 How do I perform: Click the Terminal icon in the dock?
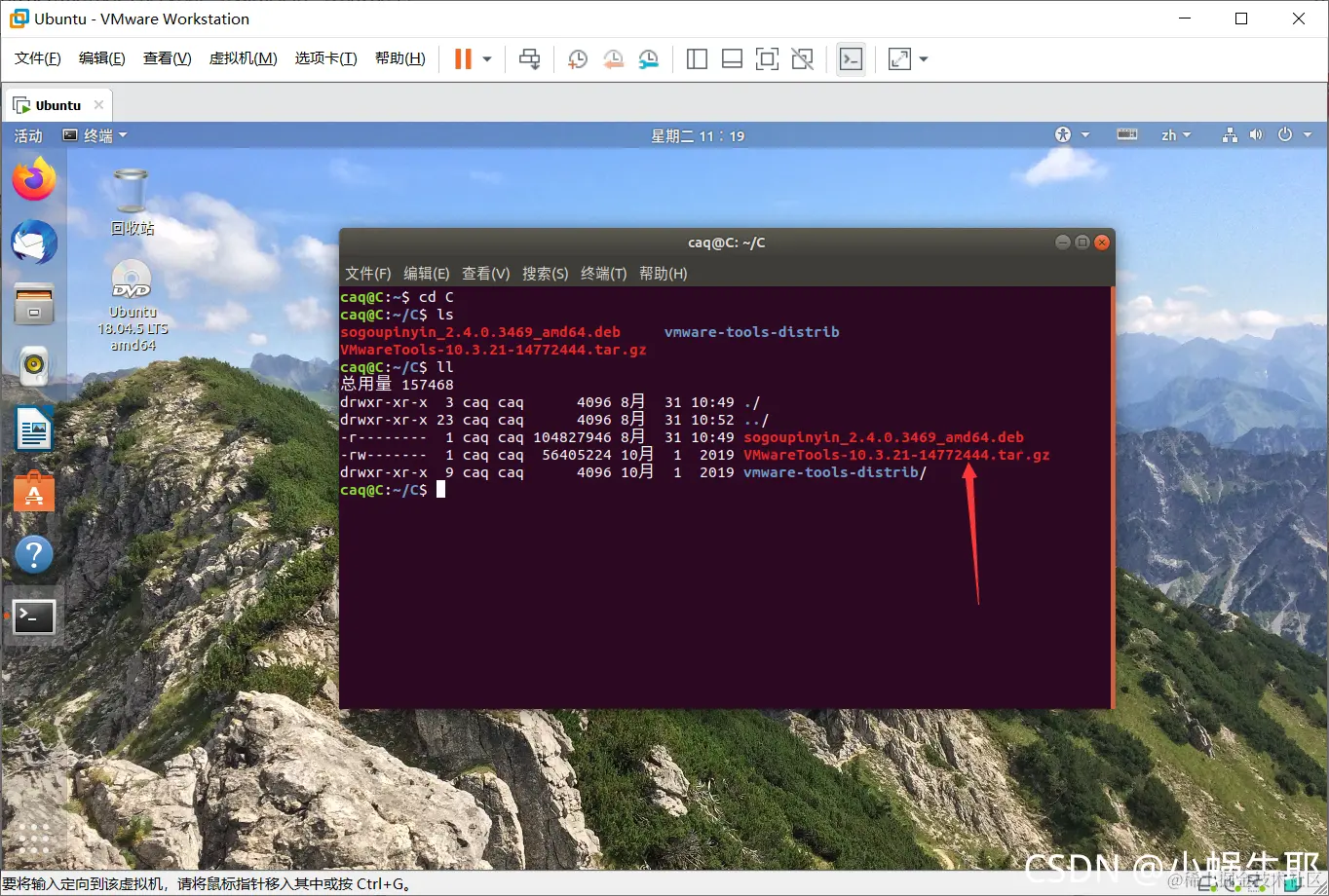click(x=34, y=616)
